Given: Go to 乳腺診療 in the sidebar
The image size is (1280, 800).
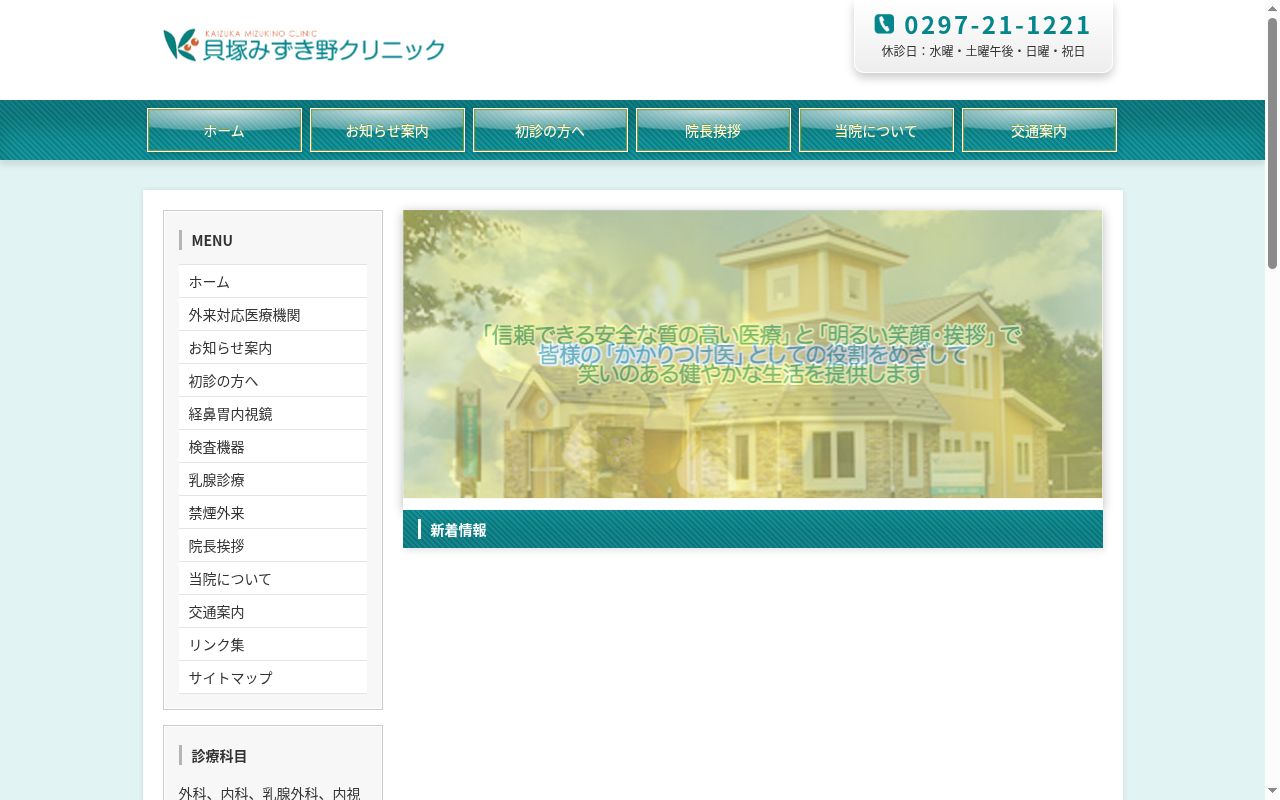Looking at the screenshot, I should coord(273,480).
